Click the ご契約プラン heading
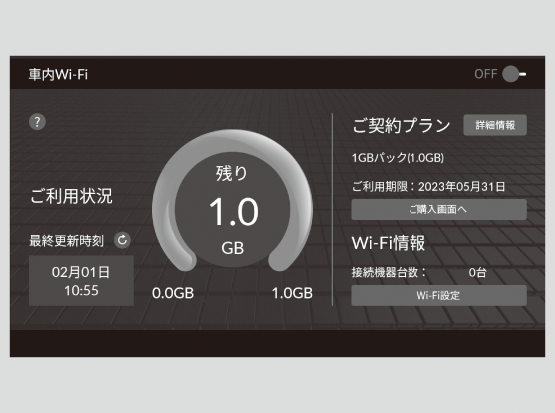Screen dimensions: 555x413 coord(401,125)
